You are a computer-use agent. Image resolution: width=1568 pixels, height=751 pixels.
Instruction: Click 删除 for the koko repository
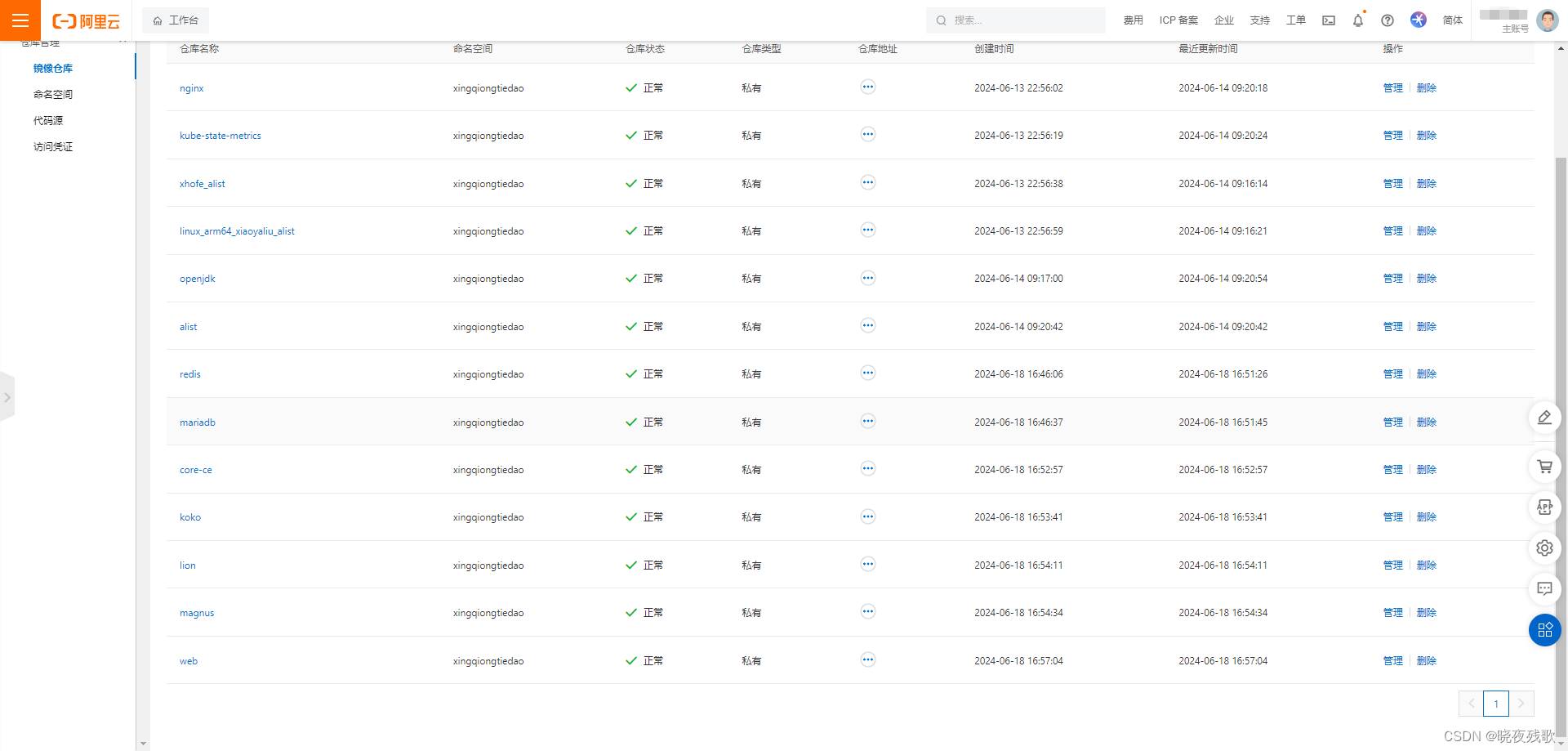coord(1427,517)
